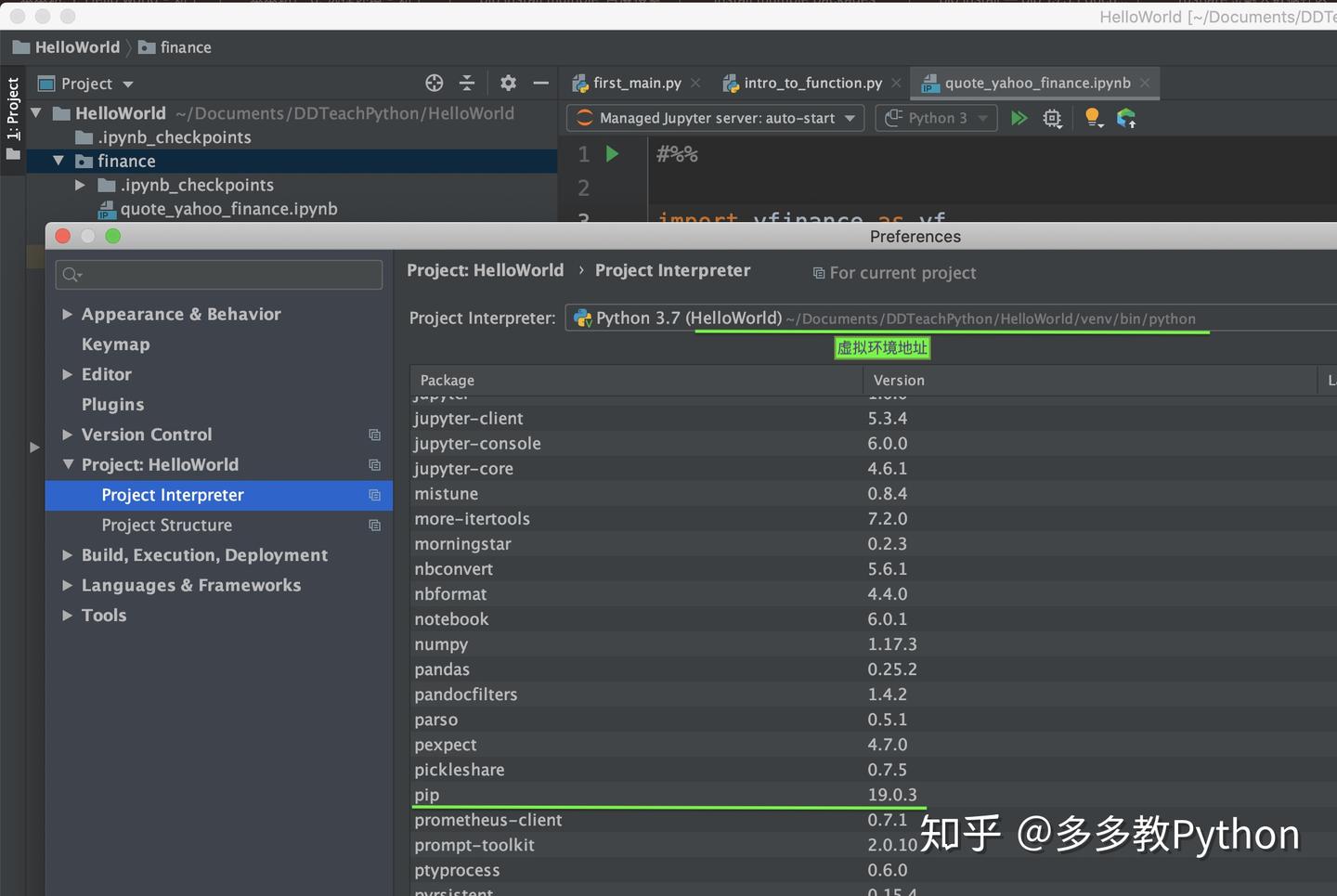The image size is (1337, 896).
Task: Expand the Appearance & Behavior section
Action: [x=67, y=314]
